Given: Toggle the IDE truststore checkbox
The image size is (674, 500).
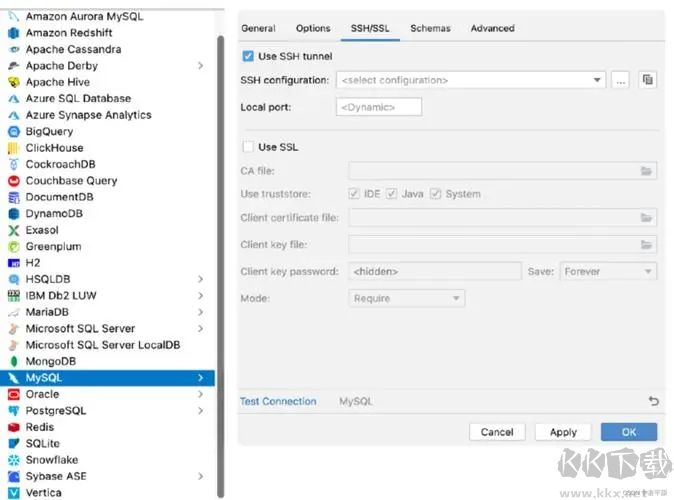Looking at the screenshot, I should click(x=354, y=194).
